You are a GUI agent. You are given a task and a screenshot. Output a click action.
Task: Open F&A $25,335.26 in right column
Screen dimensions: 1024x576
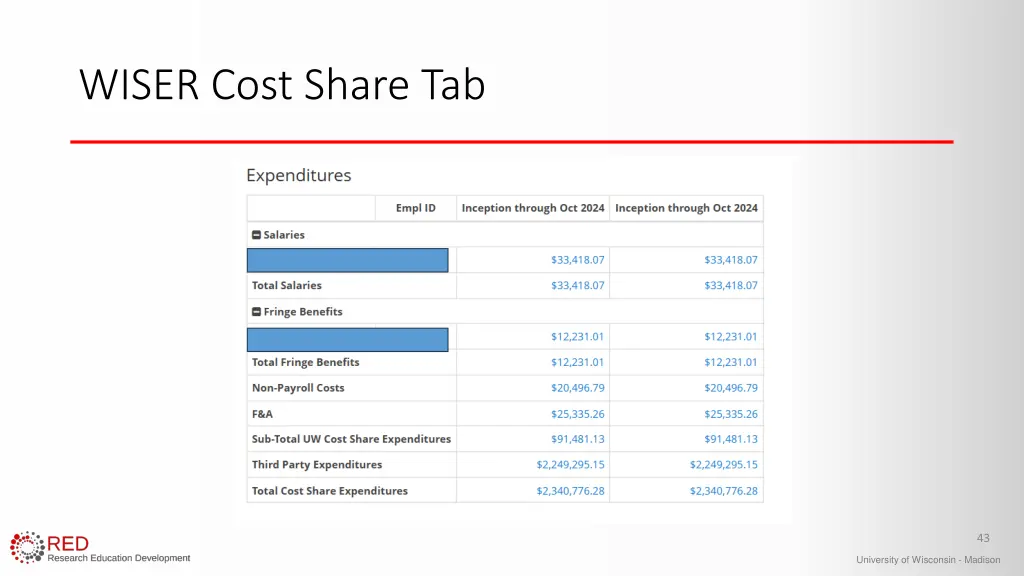pos(730,414)
